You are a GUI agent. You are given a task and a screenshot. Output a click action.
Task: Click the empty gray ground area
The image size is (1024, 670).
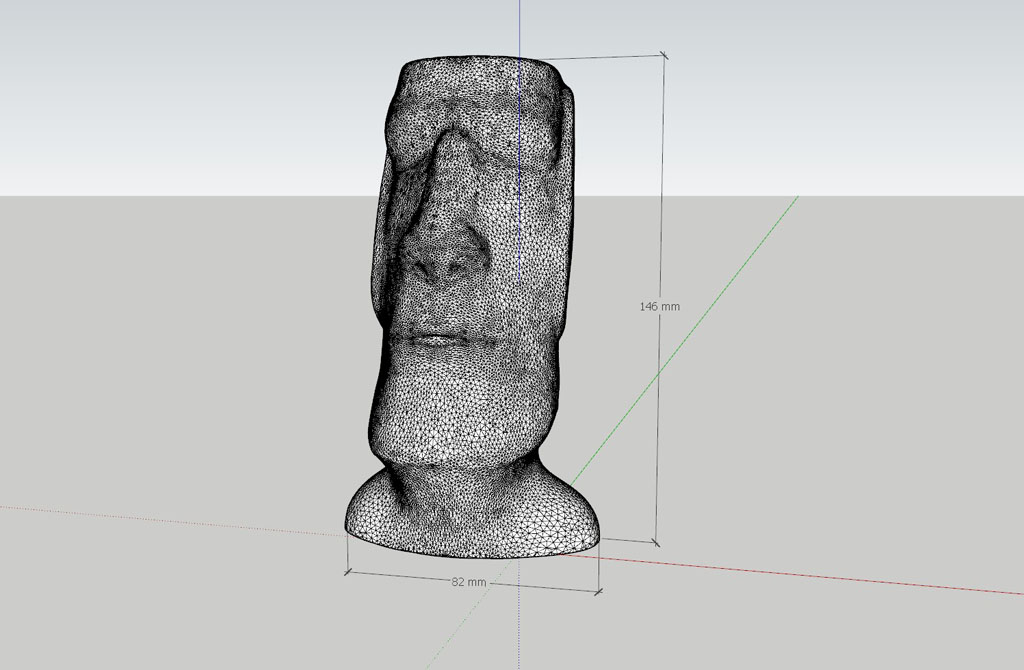pos(180,350)
